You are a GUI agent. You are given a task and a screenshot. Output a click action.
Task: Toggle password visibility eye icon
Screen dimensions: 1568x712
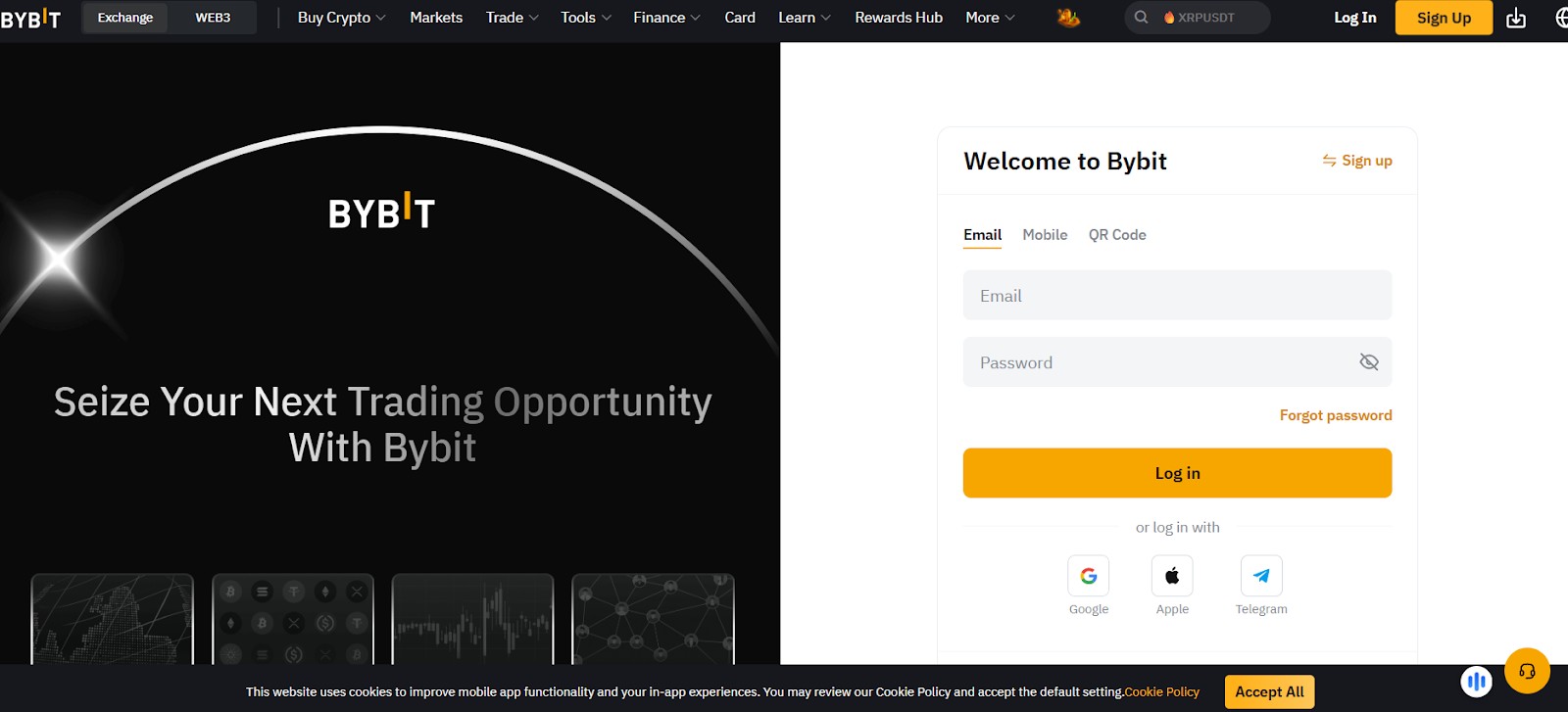point(1369,362)
